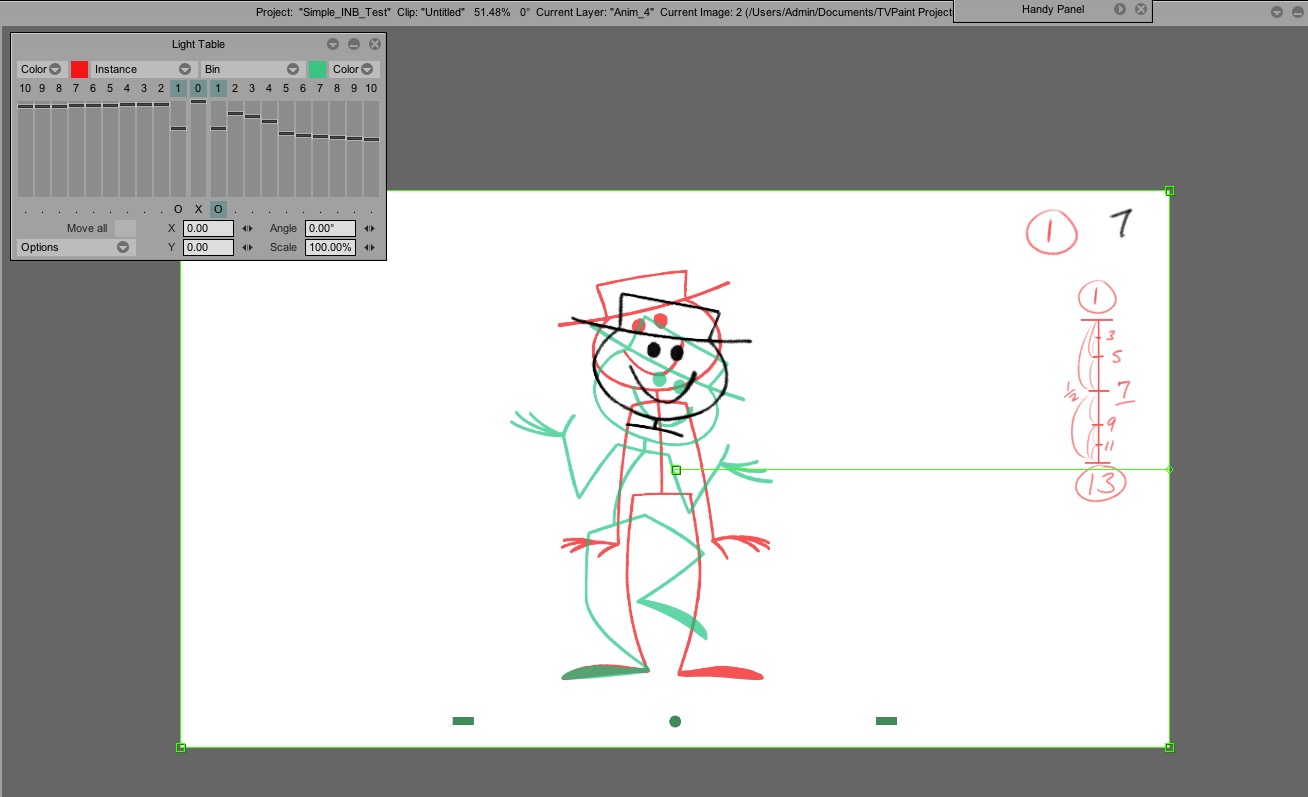
Task: Enable next-frame 3 on the green side
Action: point(252,88)
